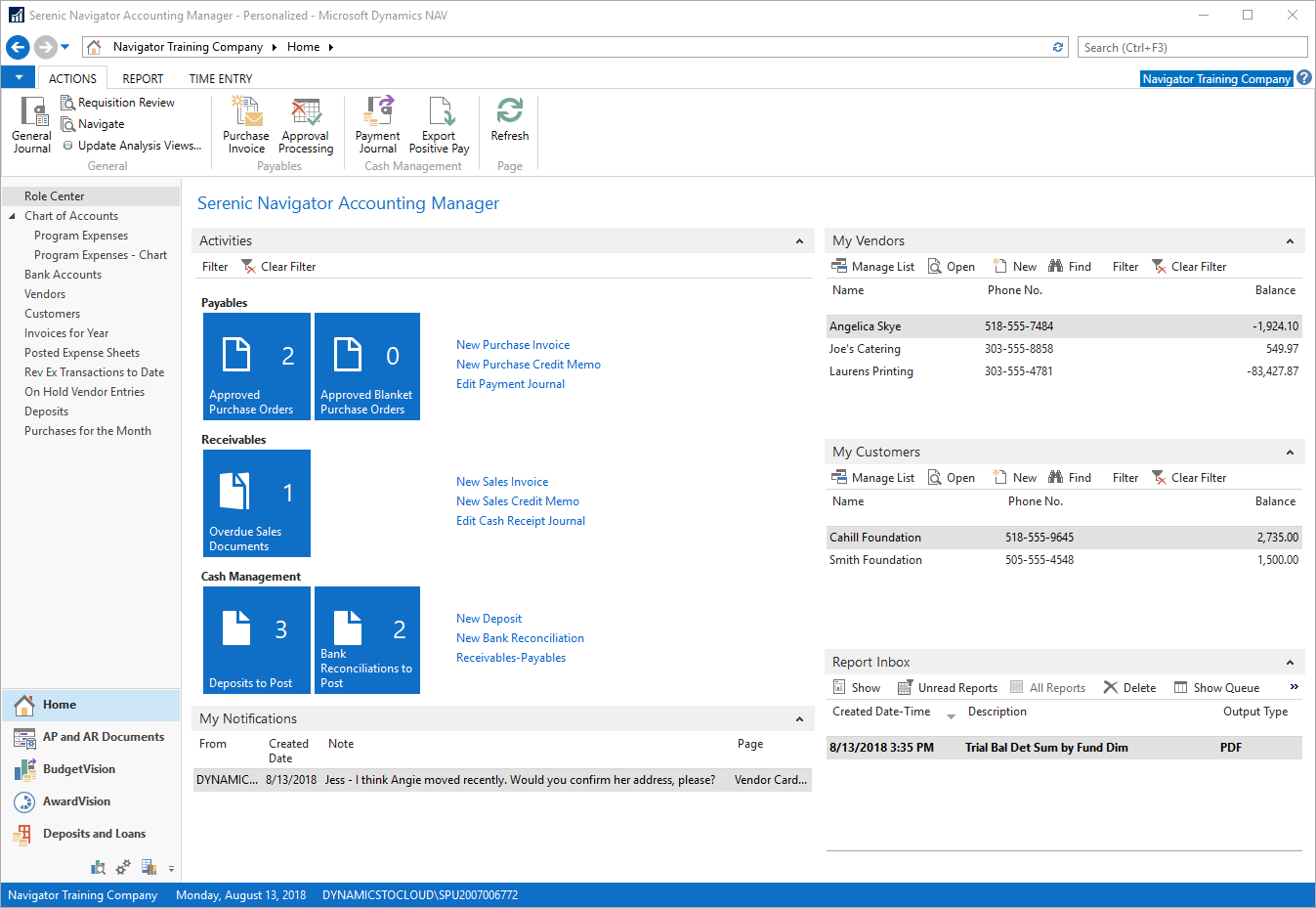Image resolution: width=1316 pixels, height=908 pixels.
Task: Click New in My Vendors toolbar
Action: [x=1015, y=267]
